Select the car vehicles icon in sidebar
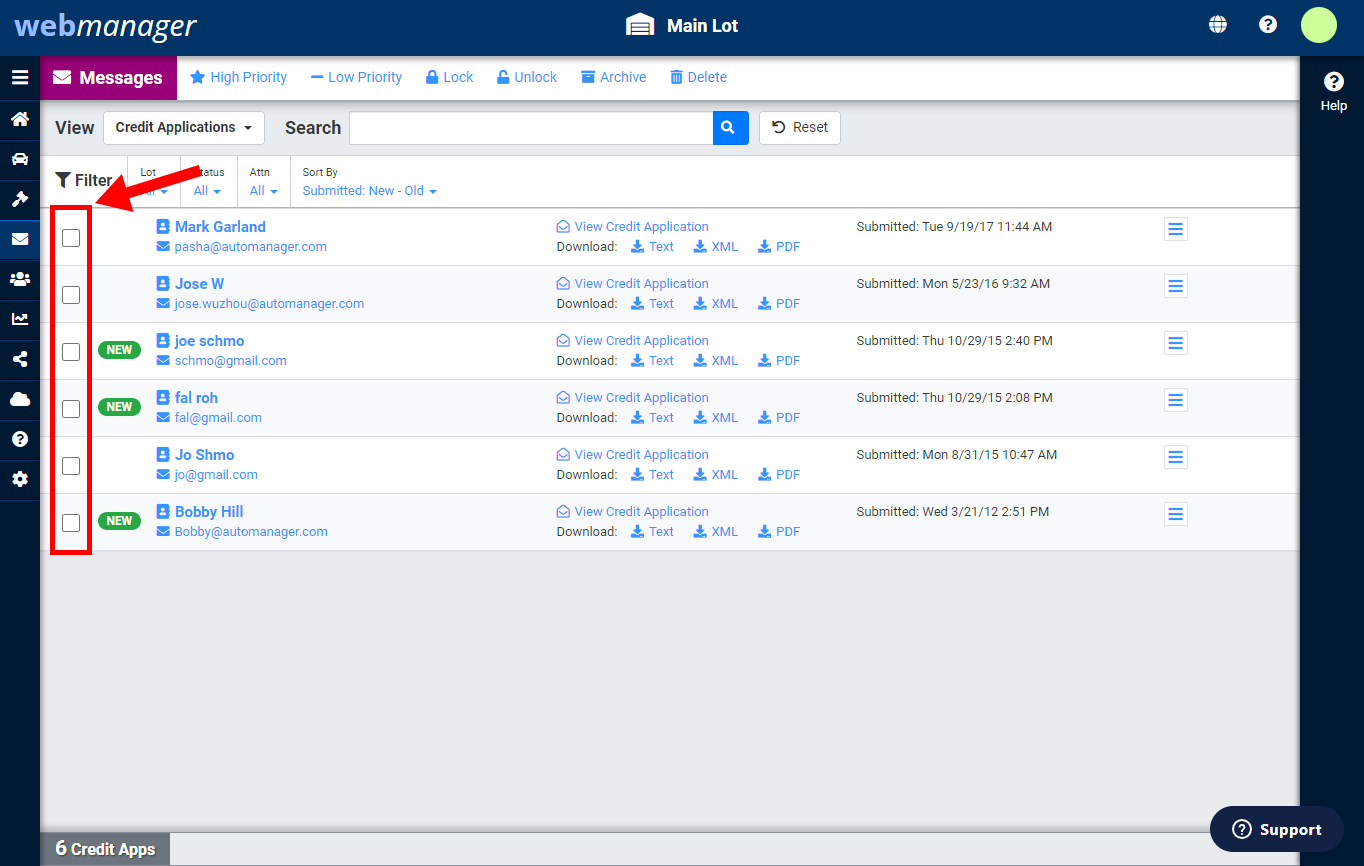 point(20,159)
